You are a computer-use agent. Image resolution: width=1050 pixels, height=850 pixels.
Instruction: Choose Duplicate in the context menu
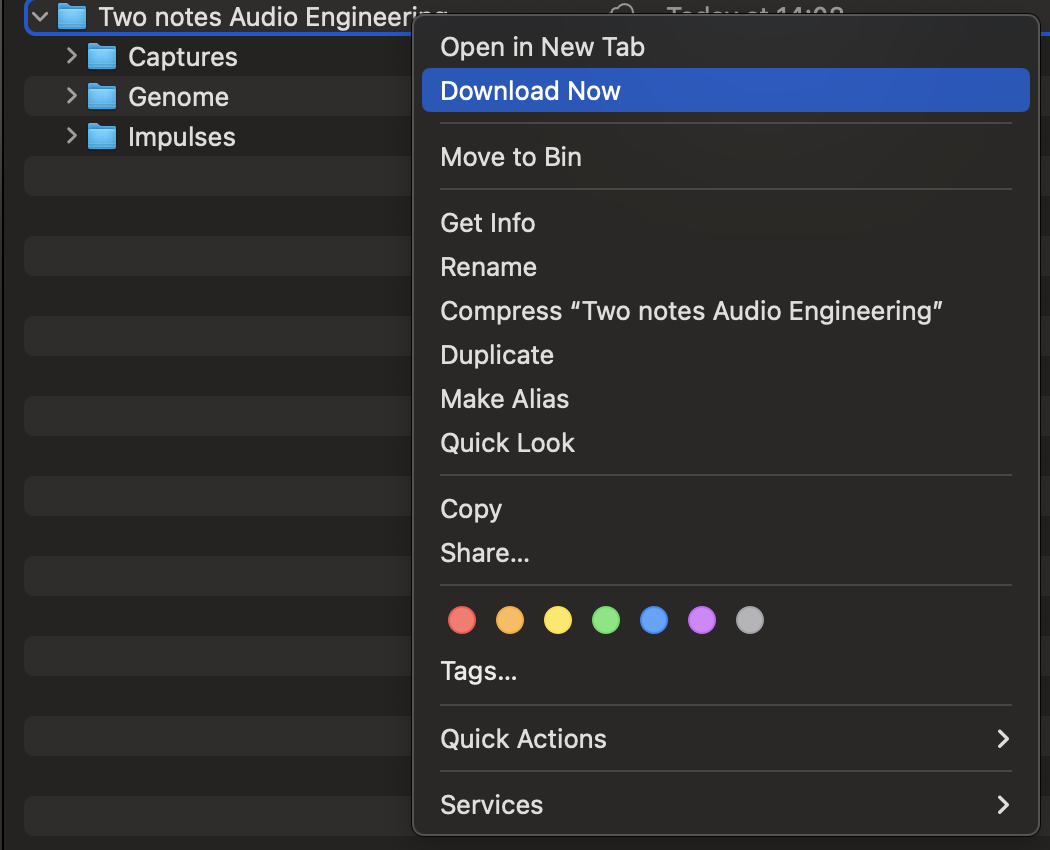(x=726, y=354)
